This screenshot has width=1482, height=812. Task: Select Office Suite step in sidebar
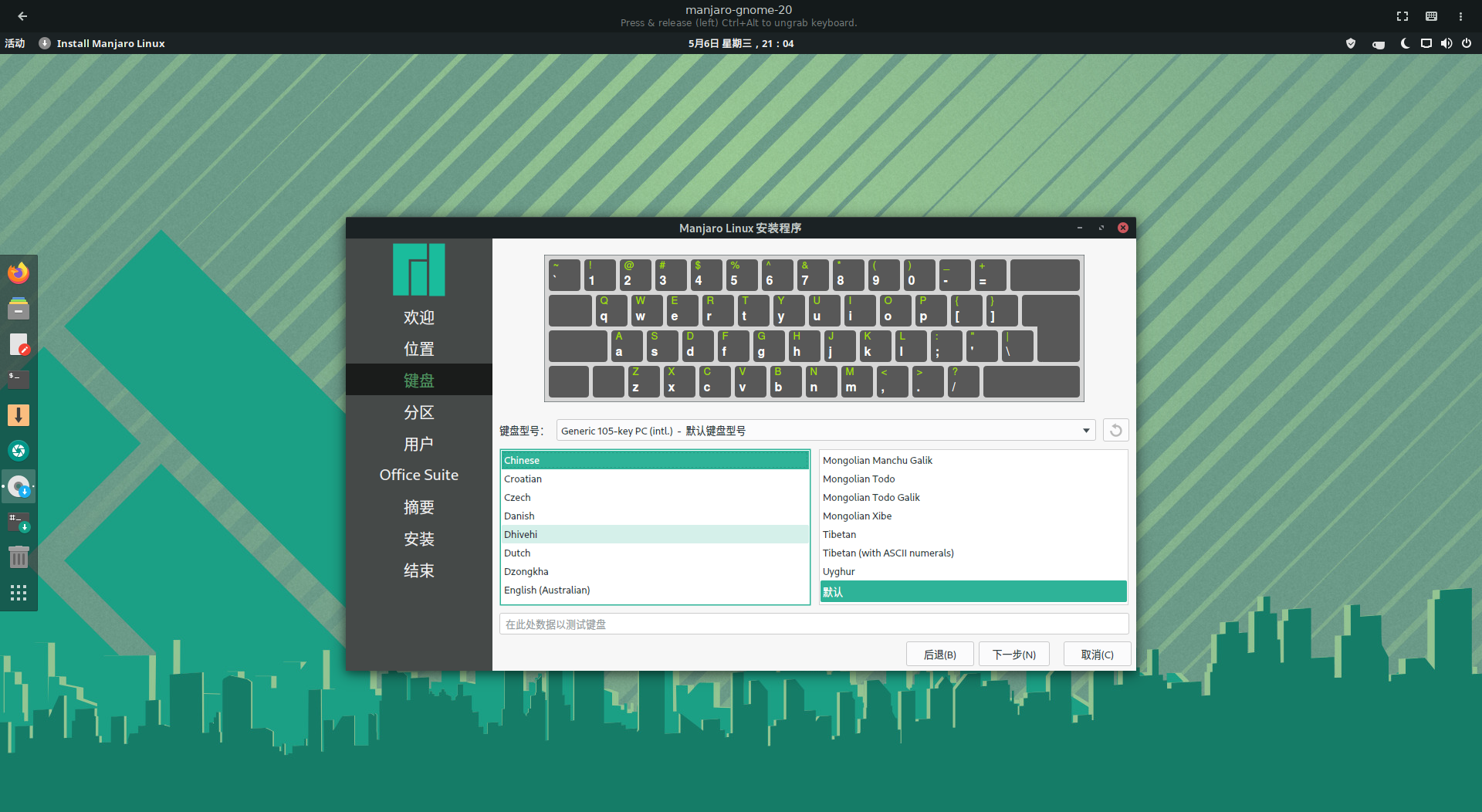(419, 475)
